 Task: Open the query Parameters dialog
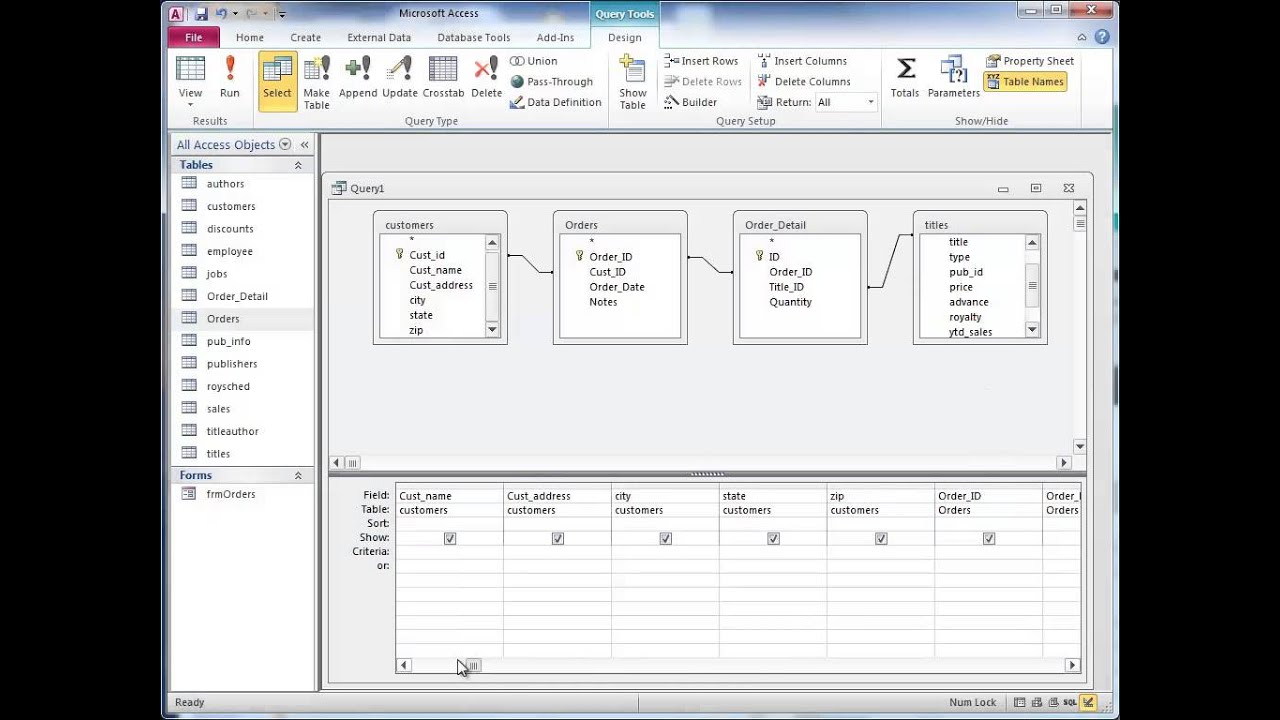[x=953, y=77]
